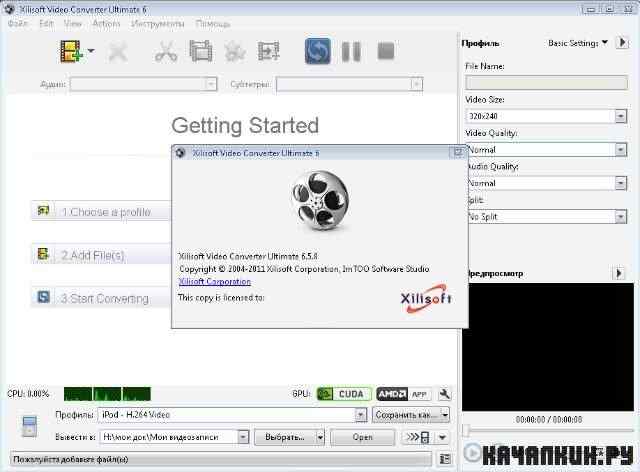Screen dimensions: 640x472
Task: Expand the Профиль iPod - H.264 Video dropdown
Action: (360, 415)
